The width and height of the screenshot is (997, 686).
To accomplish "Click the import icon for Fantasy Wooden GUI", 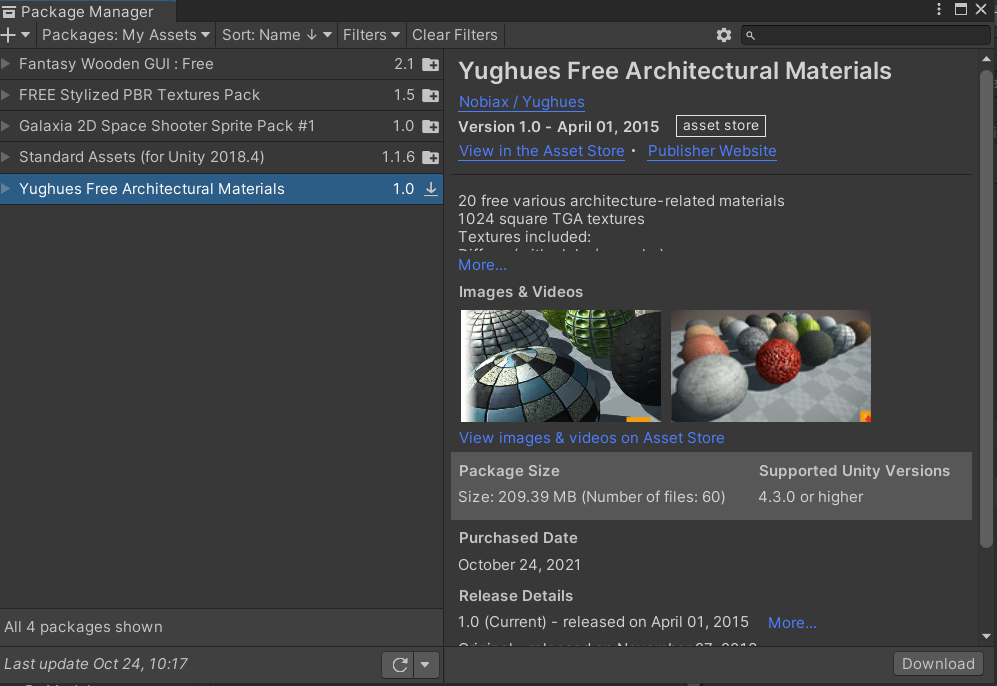I will 430,64.
